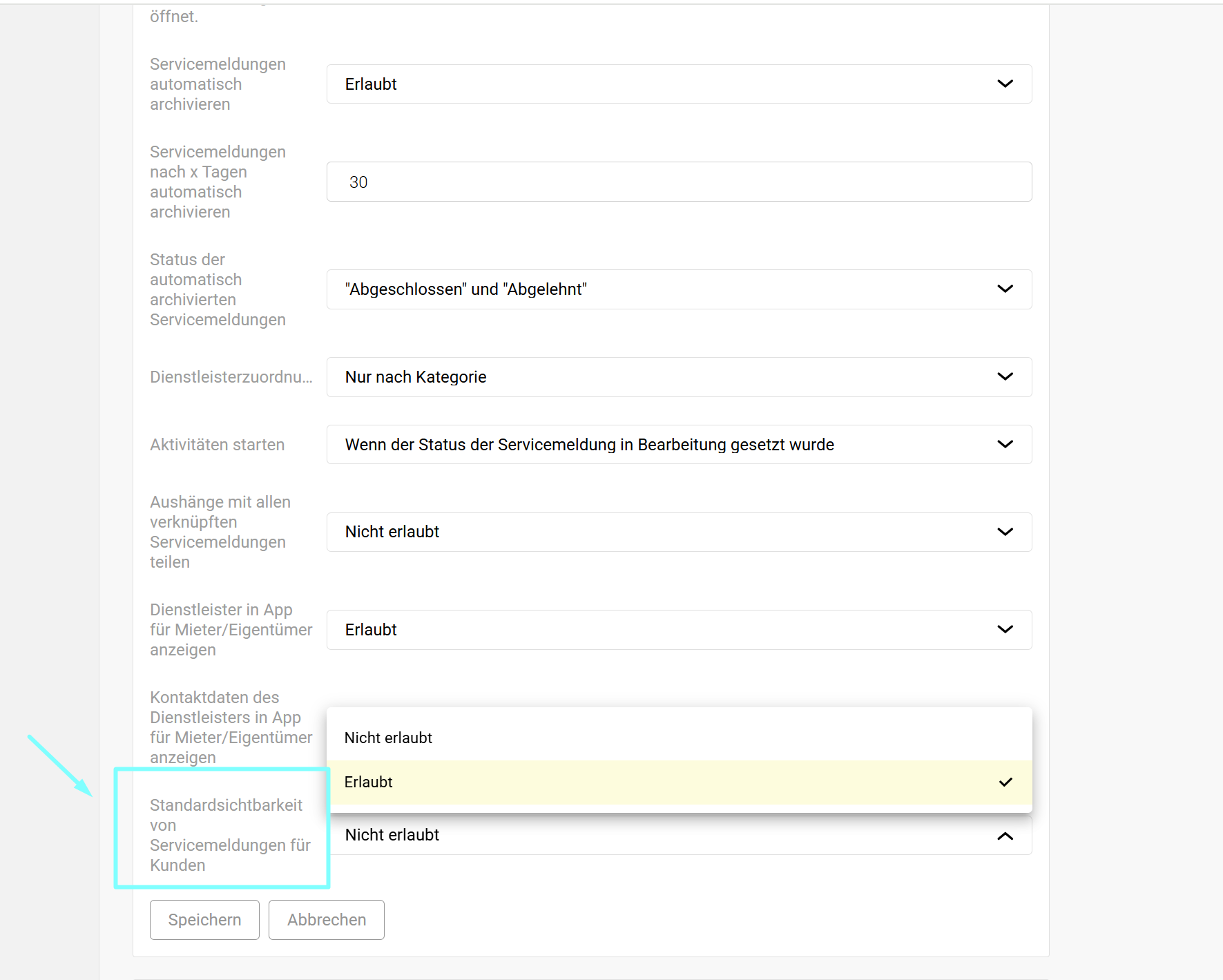Click the checkmark icon in the open list
This screenshot has height=980, width=1223.
click(1005, 782)
